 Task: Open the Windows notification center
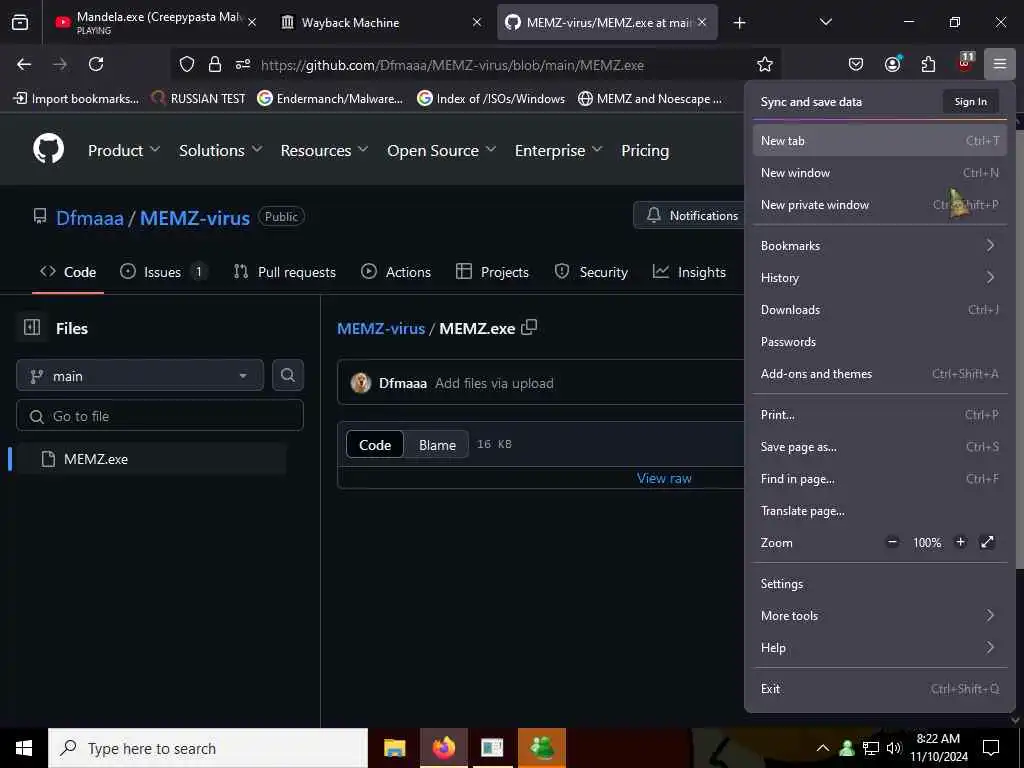click(991, 748)
